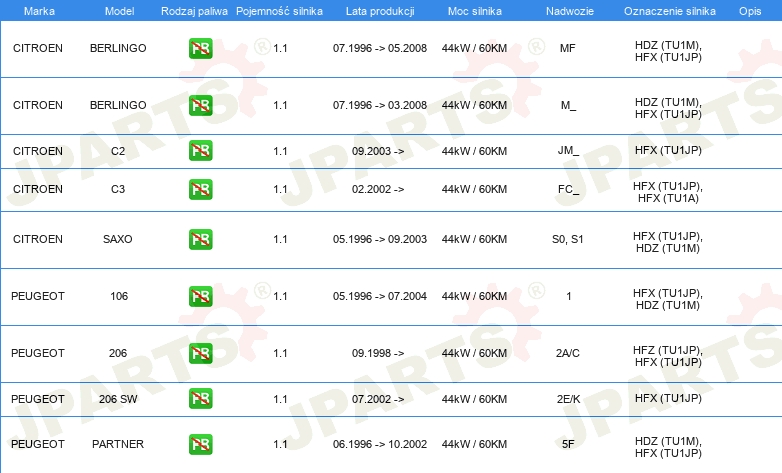The width and height of the screenshot is (782, 473).
Task: Click the 05.1996 -> 07.2004 production years cell
Action: [x=380, y=296]
